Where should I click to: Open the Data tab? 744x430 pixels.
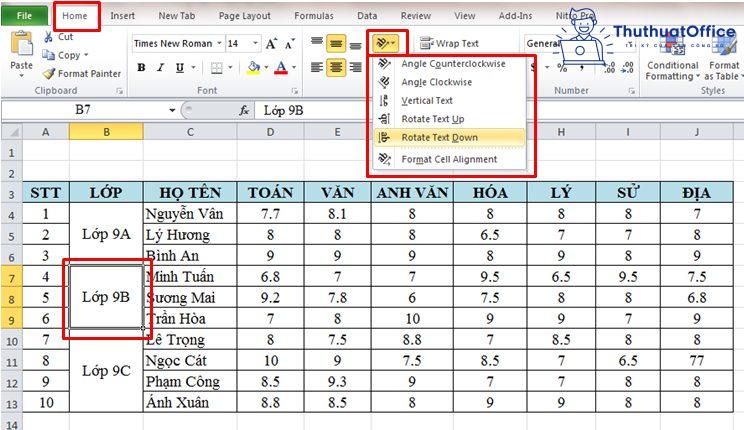(x=367, y=16)
